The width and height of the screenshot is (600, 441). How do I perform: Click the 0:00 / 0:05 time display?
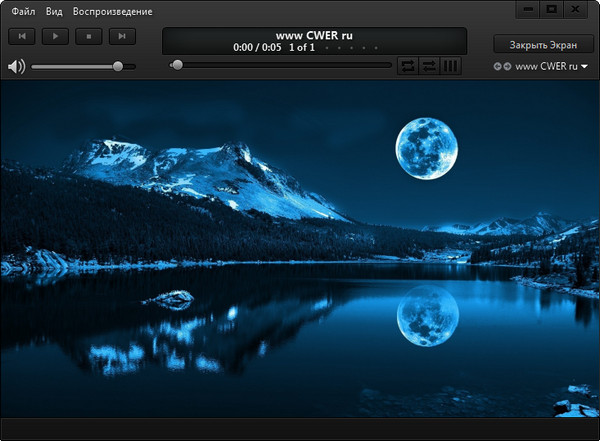(257, 47)
